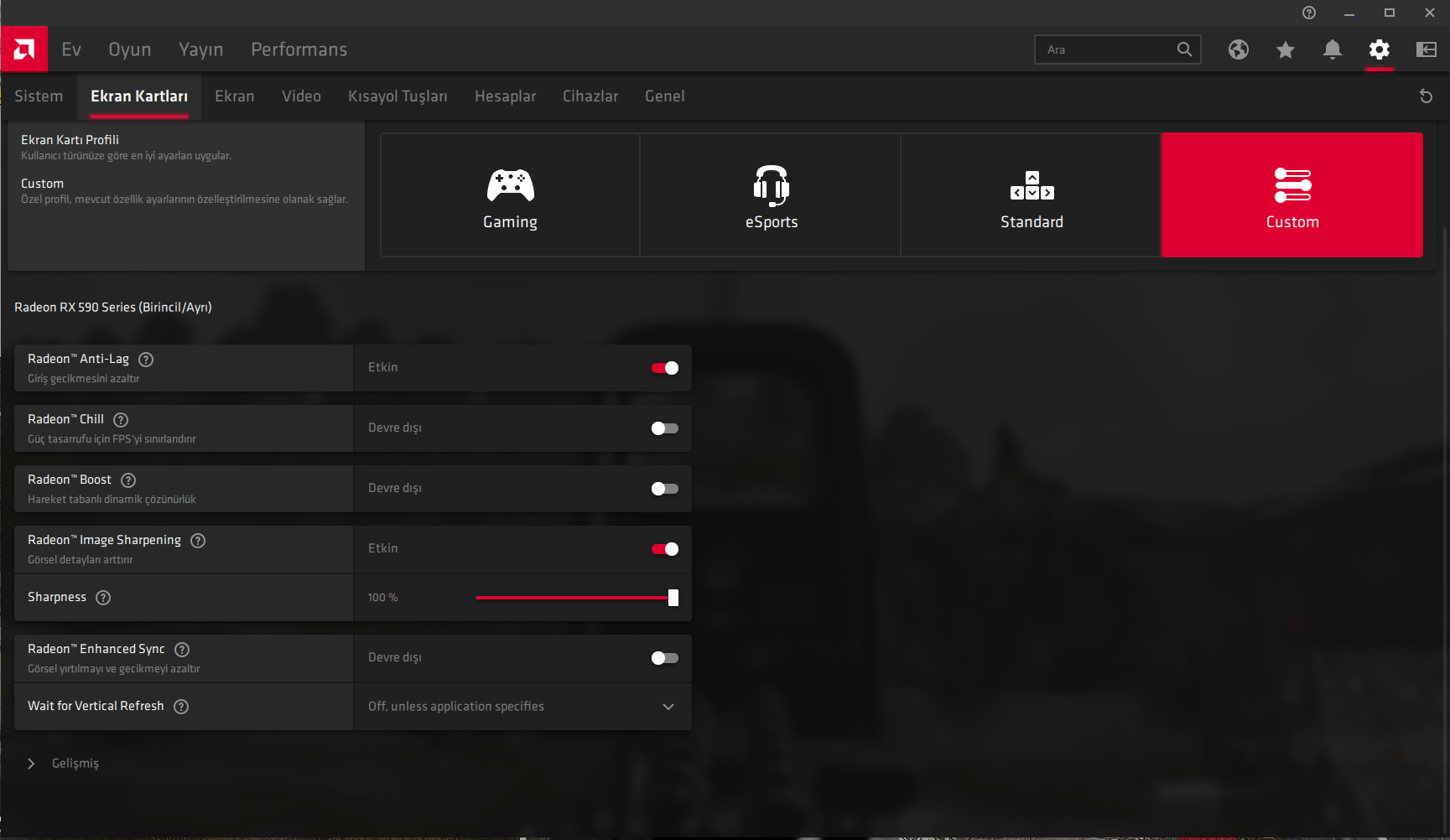Reset settings with the undo arrow icon

tap(1426, 96)
